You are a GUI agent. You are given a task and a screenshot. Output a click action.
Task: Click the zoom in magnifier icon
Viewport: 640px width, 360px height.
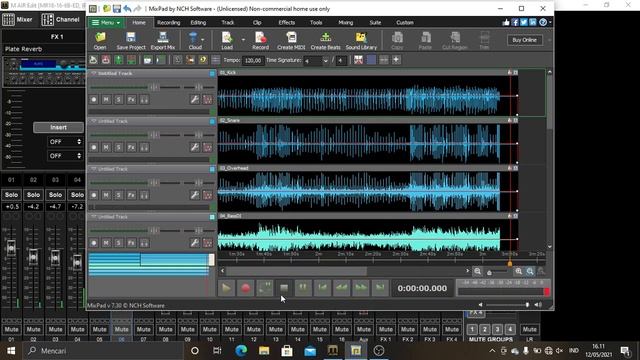pyautogui.click(x=518, y=271)
